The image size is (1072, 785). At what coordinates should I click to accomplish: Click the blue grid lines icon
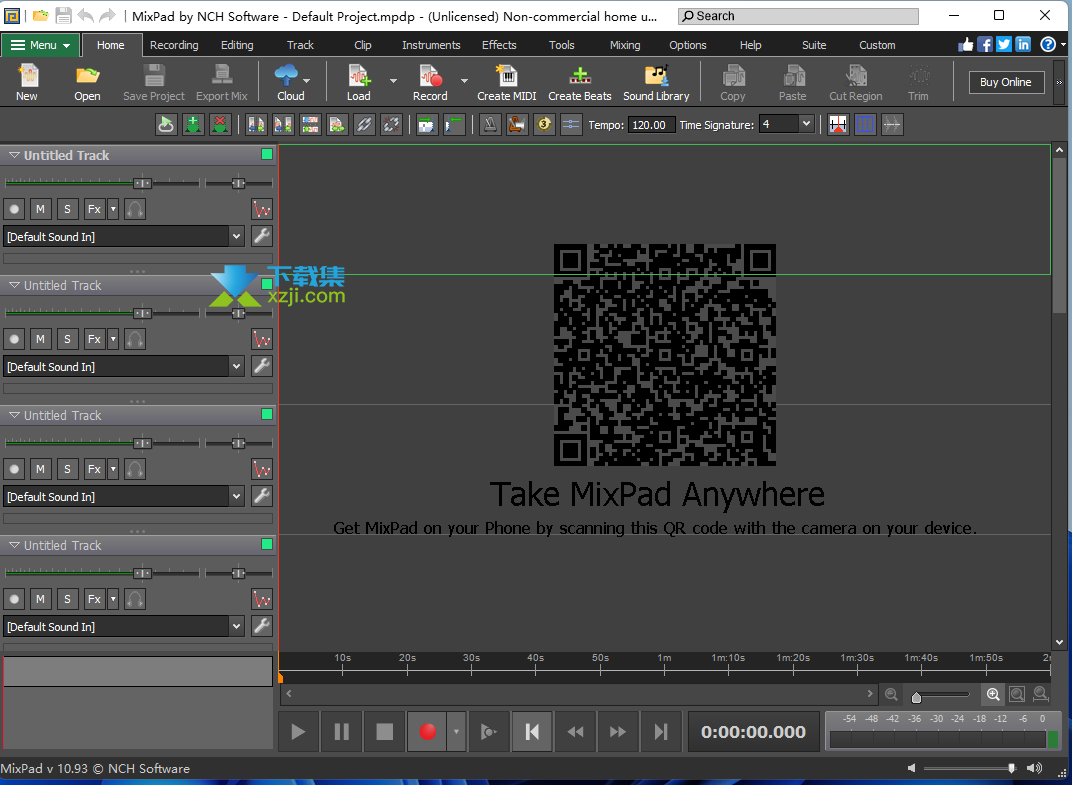(865, 124)
